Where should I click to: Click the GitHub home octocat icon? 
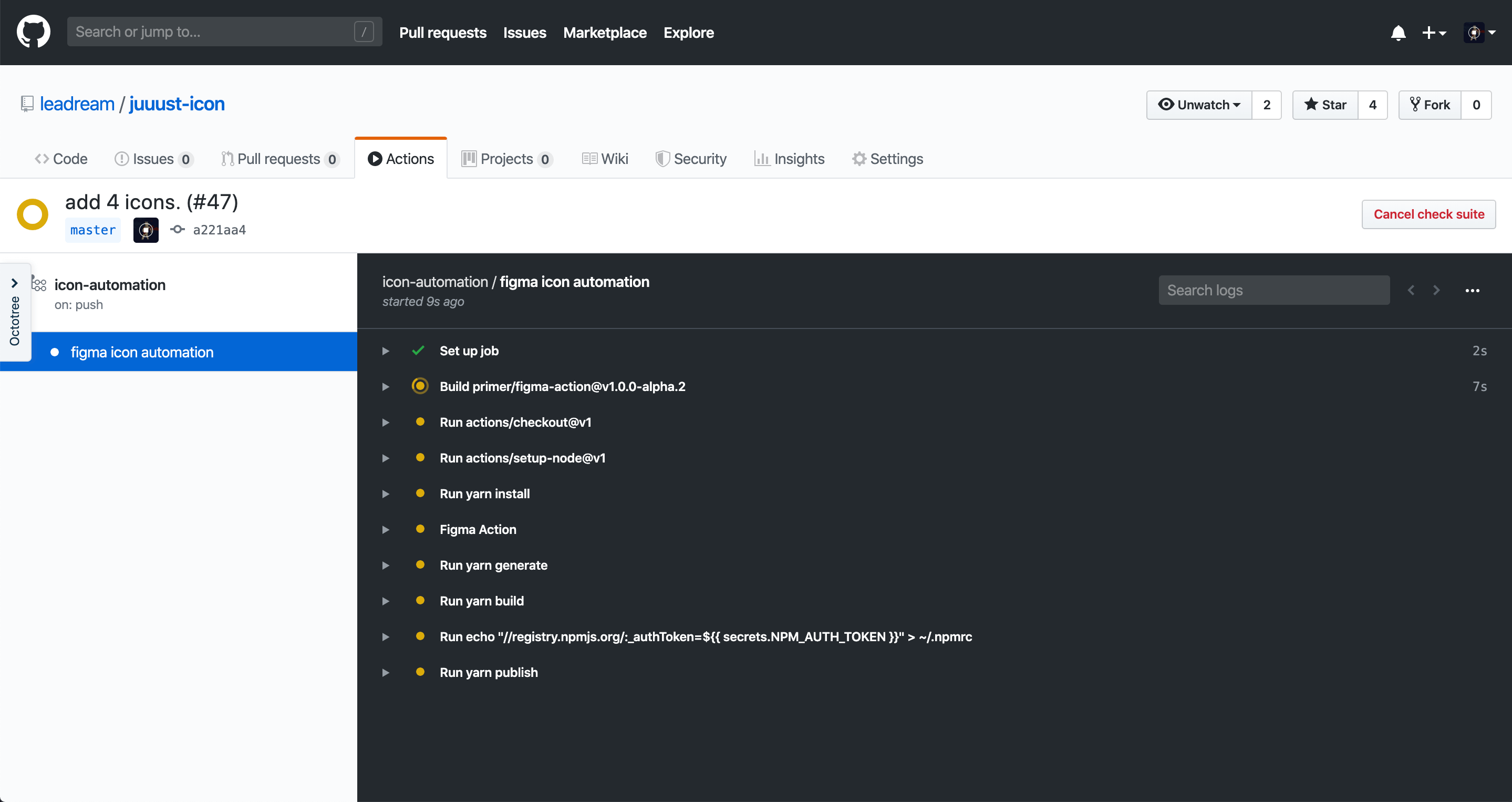pyautogui.click(x=32, y=32)
